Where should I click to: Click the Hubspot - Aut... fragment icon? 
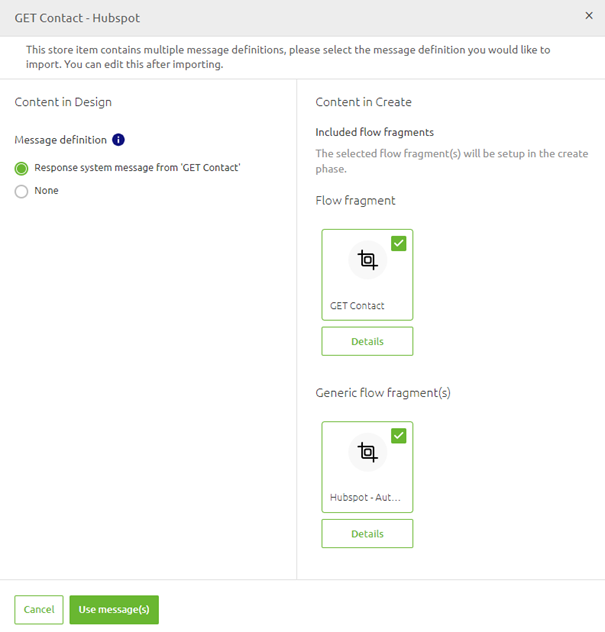coord(368,452)
